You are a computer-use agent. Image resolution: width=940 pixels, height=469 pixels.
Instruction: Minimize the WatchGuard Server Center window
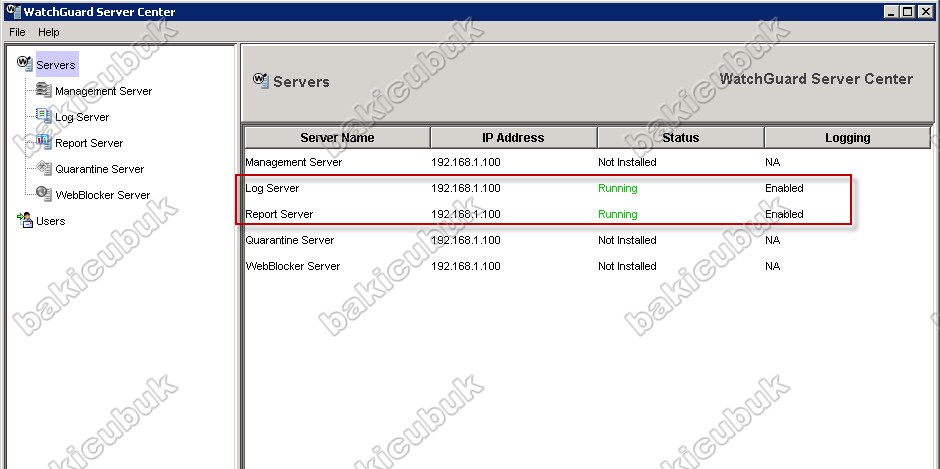pyautogui.click(x=892, y=11)
